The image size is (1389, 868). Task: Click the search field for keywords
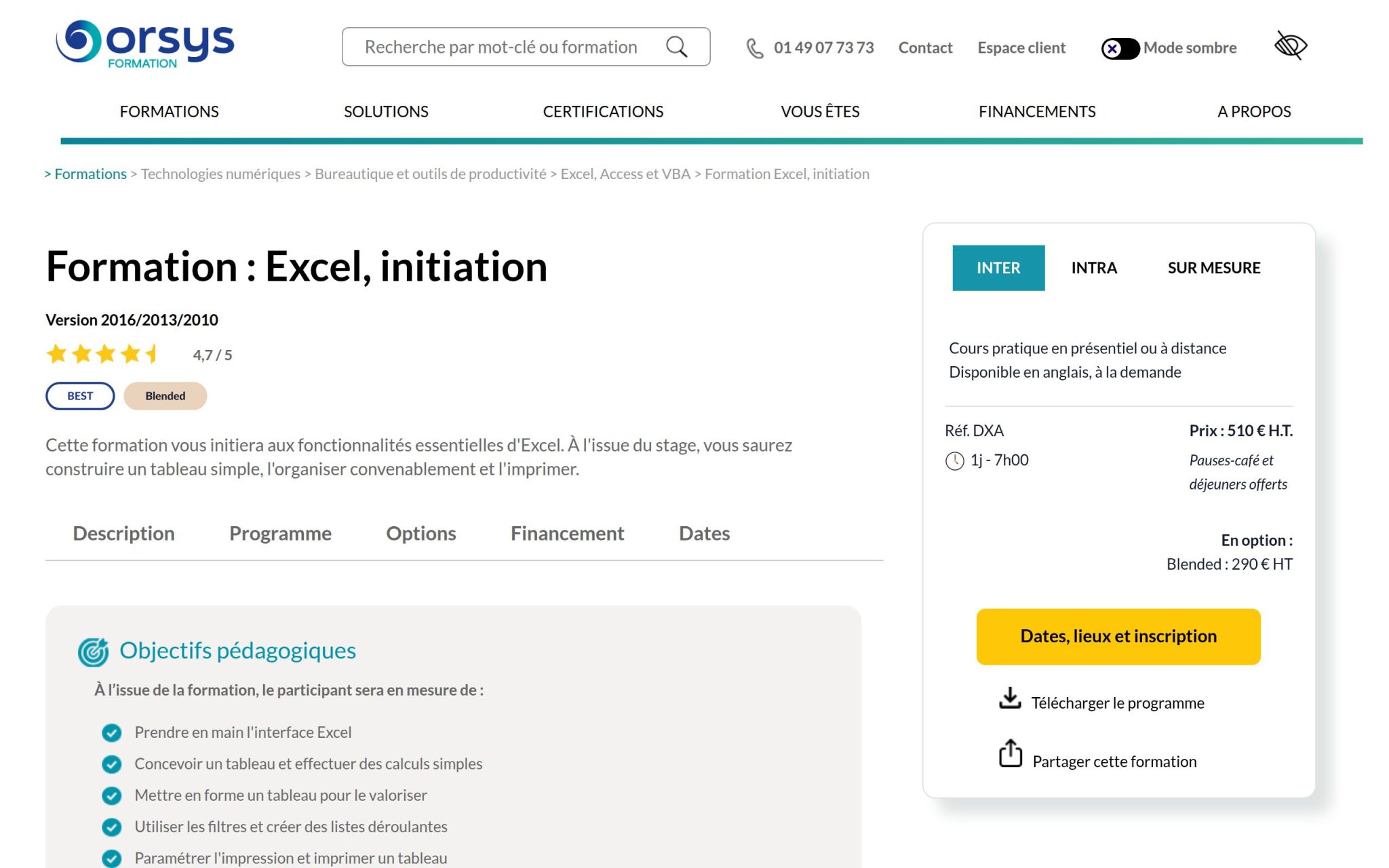526,47
